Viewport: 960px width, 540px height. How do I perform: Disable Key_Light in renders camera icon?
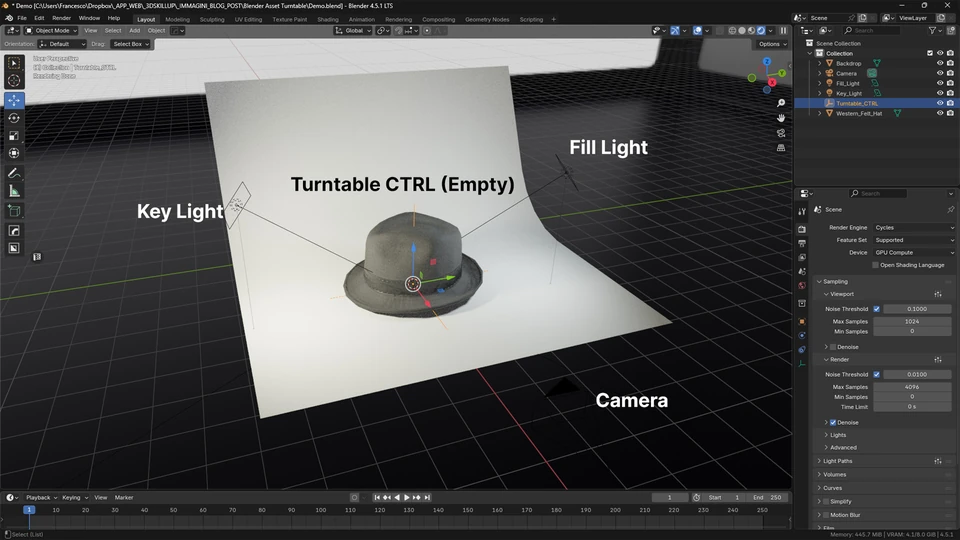point(950,93)
